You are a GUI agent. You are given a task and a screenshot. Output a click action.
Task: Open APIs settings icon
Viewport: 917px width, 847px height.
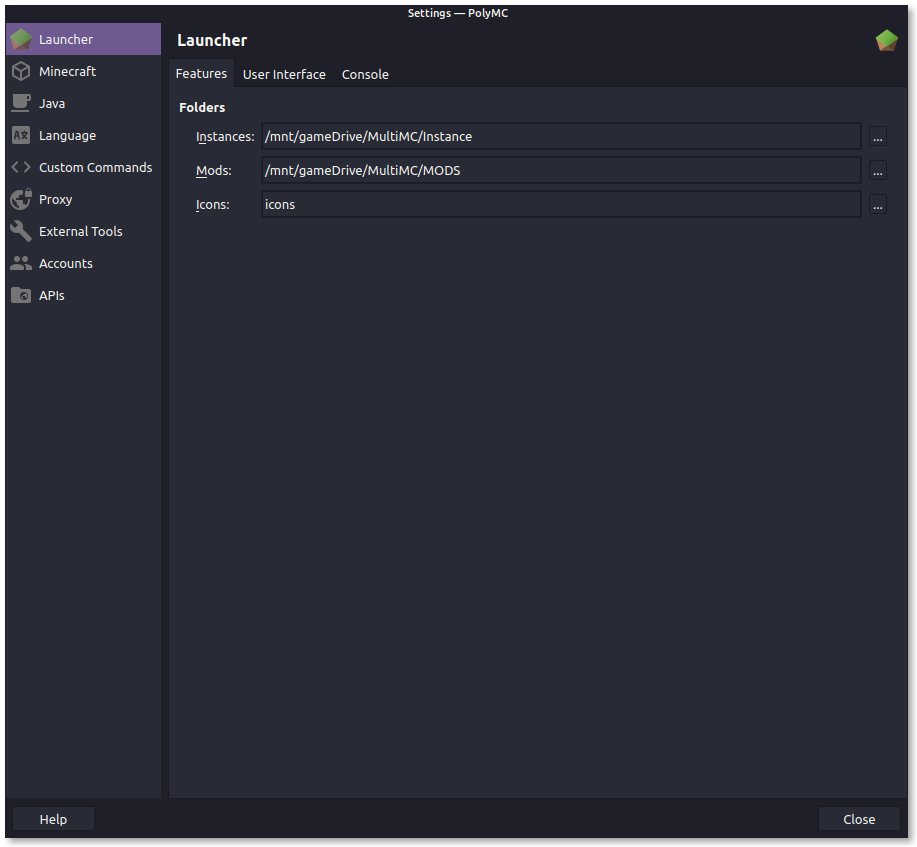[21, 295]
